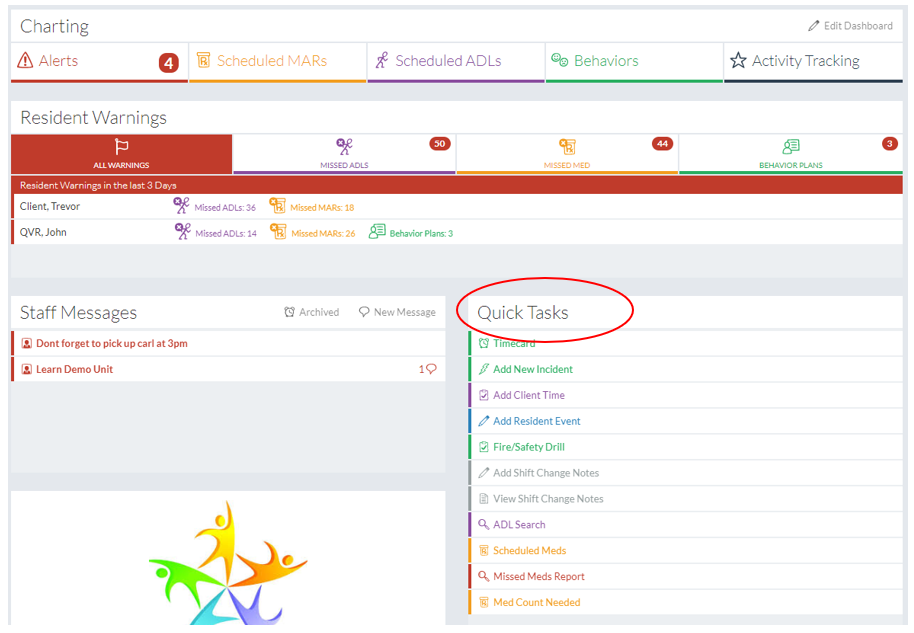Click the flag icon in All Warnings

coord(121,147)
